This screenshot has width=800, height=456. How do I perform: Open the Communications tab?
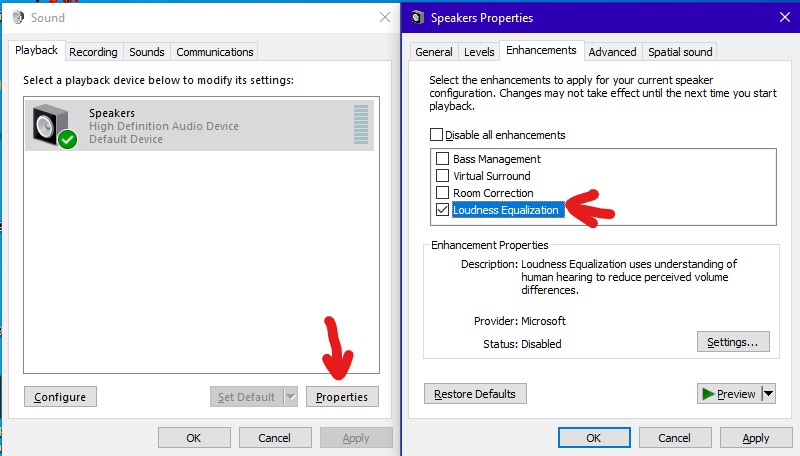point(215,52)
